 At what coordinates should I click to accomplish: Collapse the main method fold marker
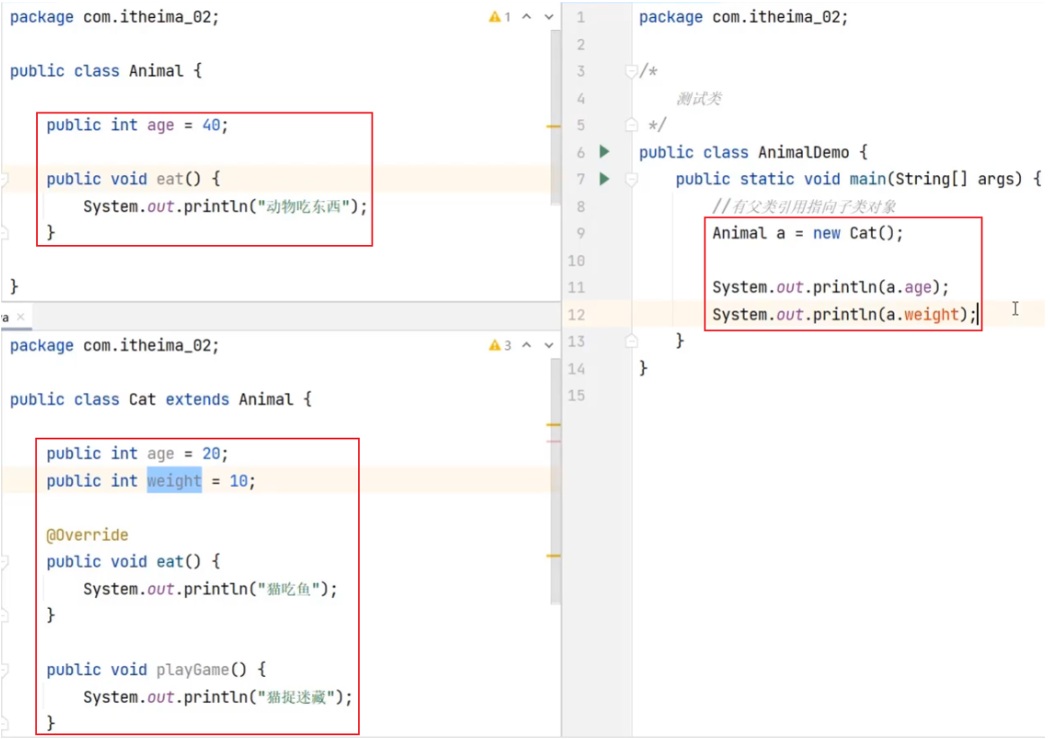[631, 180]
